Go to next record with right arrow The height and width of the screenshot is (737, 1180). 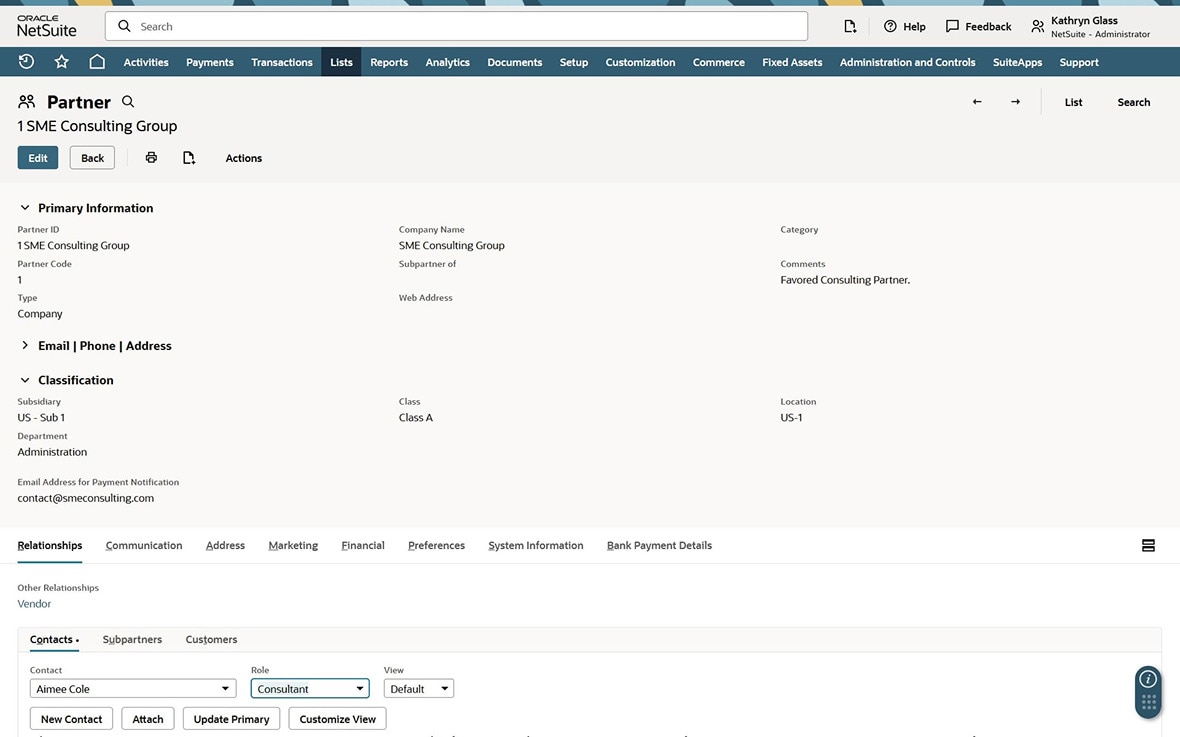click(1015, 102)
